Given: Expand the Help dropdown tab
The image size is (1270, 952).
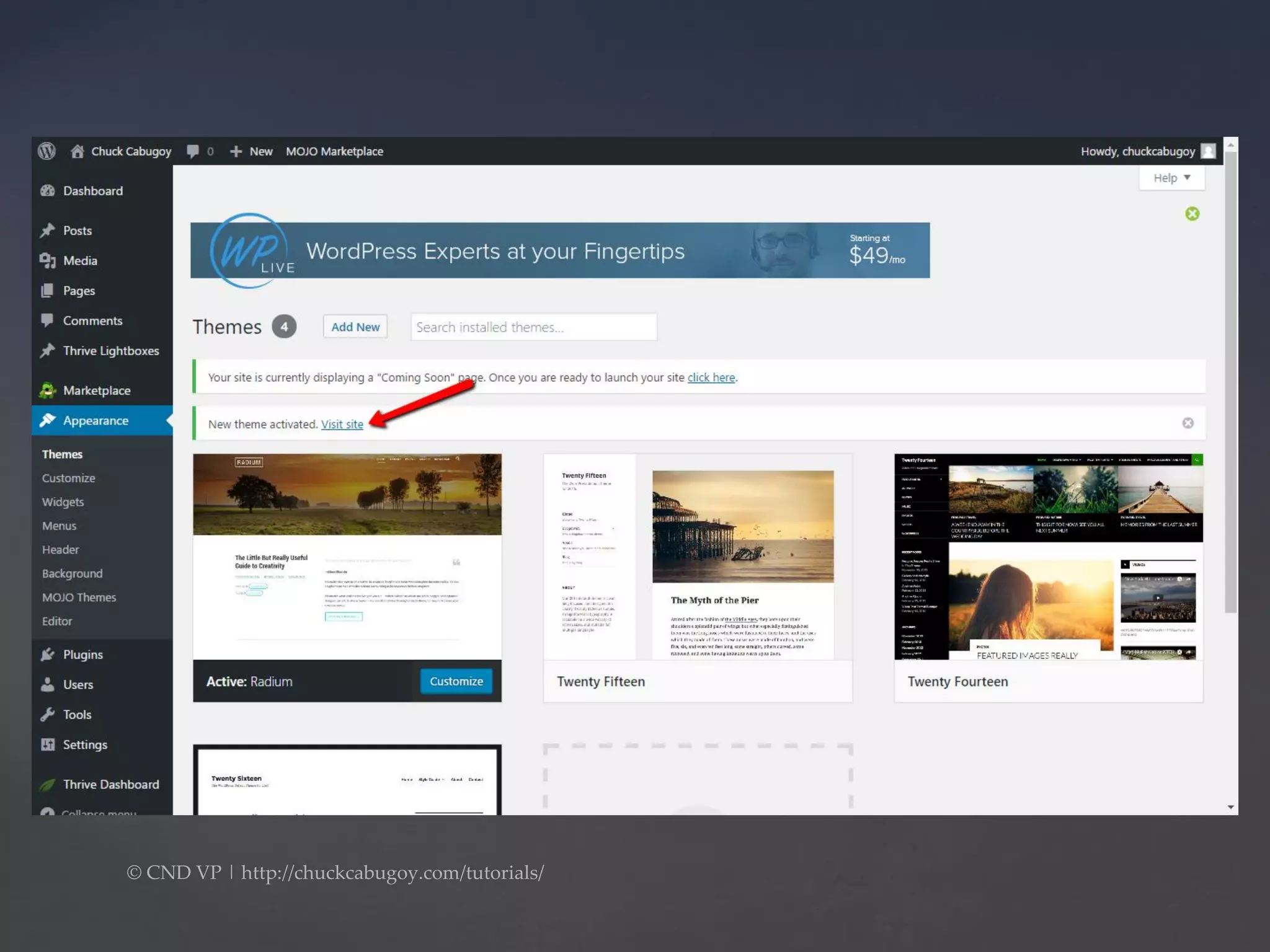Looking at the screenshot, I should [x=1171, y=178].
